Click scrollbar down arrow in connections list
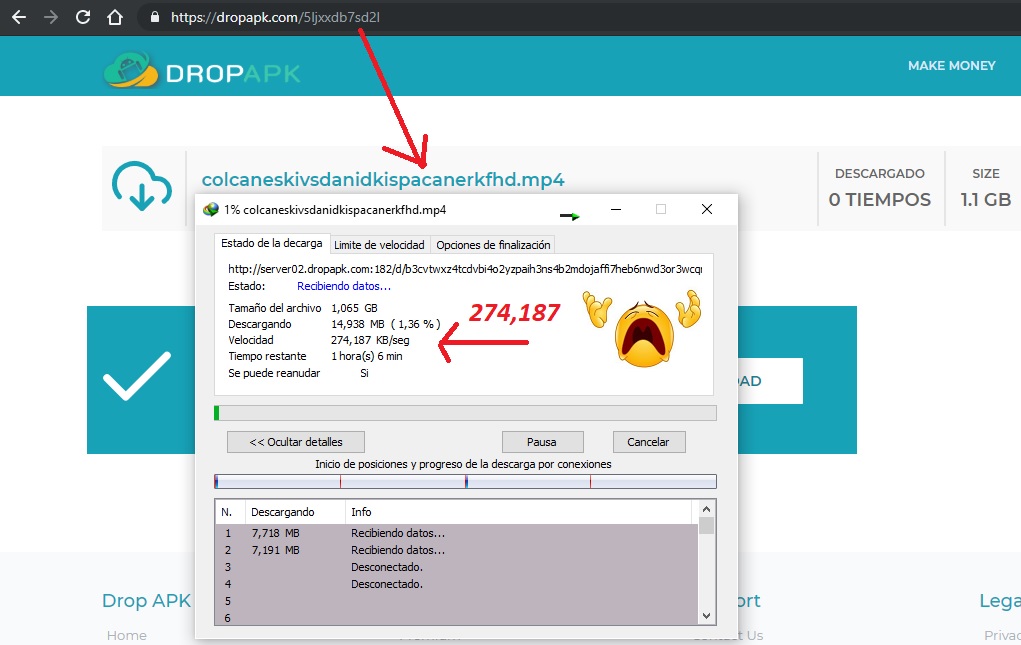The width and height of the screenshot is (1021, 645). (x=706, y=616)
